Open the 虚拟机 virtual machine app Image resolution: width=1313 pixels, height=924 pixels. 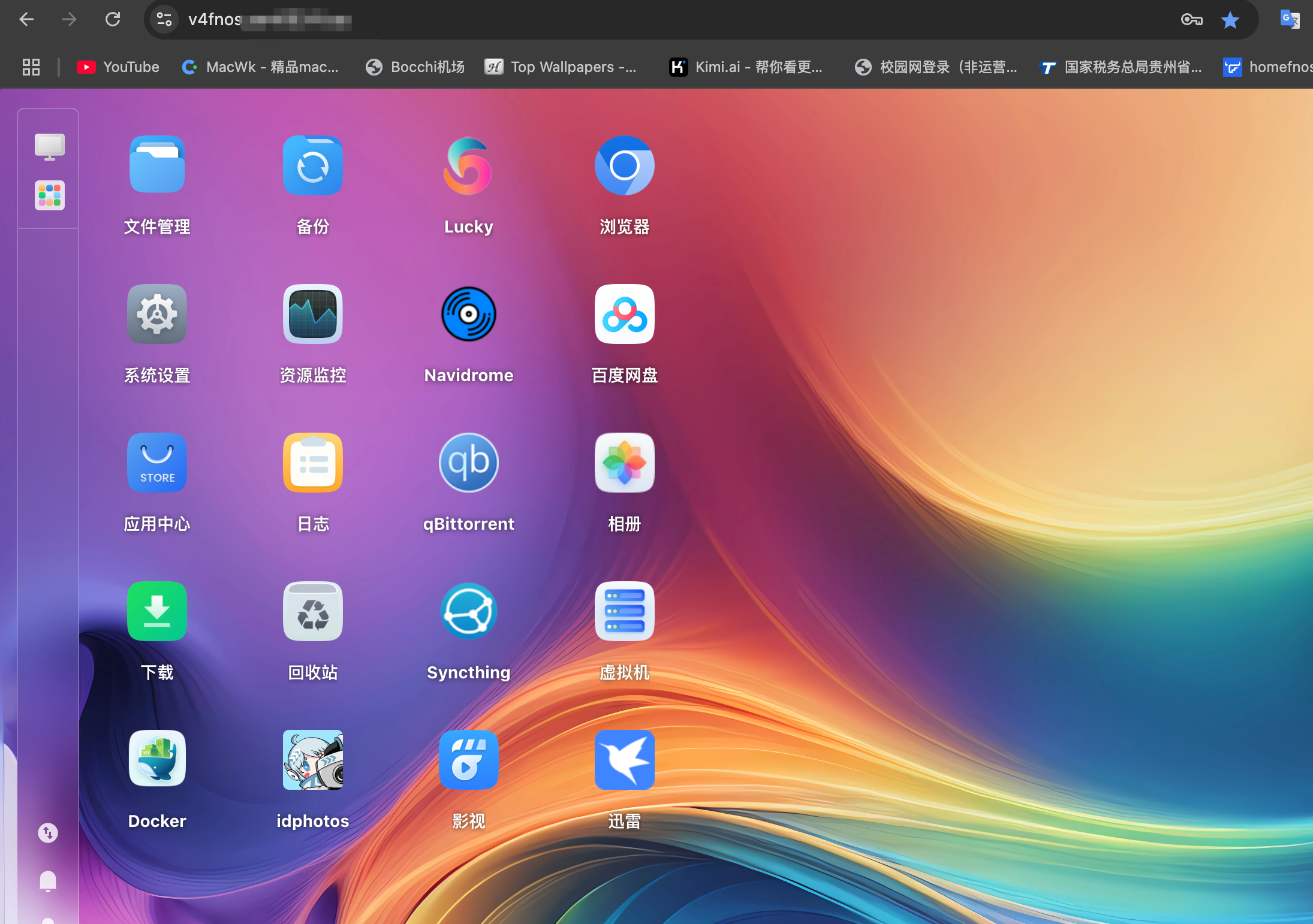click(625, 611)
